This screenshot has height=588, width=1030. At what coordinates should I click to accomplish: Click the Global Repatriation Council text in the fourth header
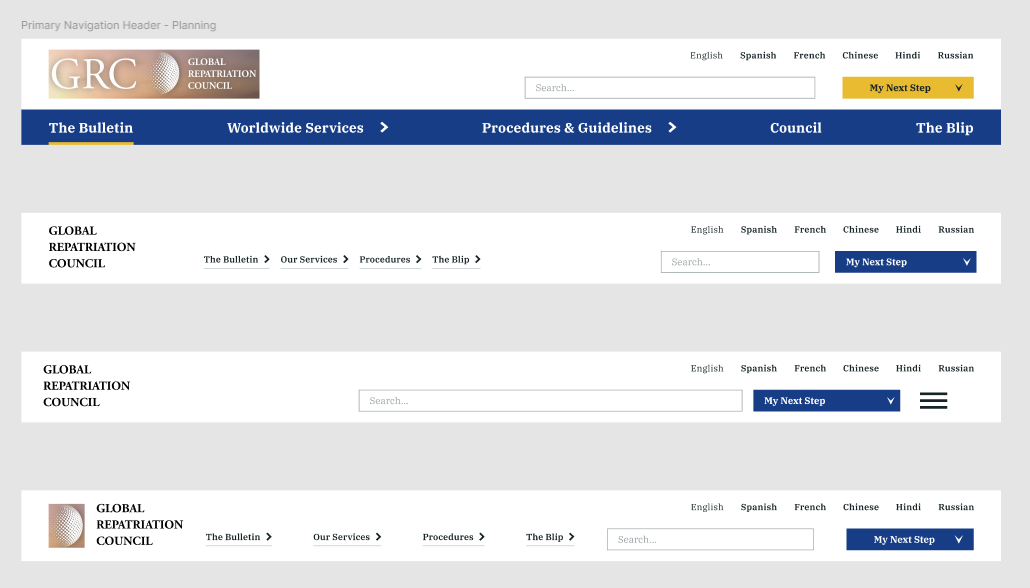click(140, 524)
